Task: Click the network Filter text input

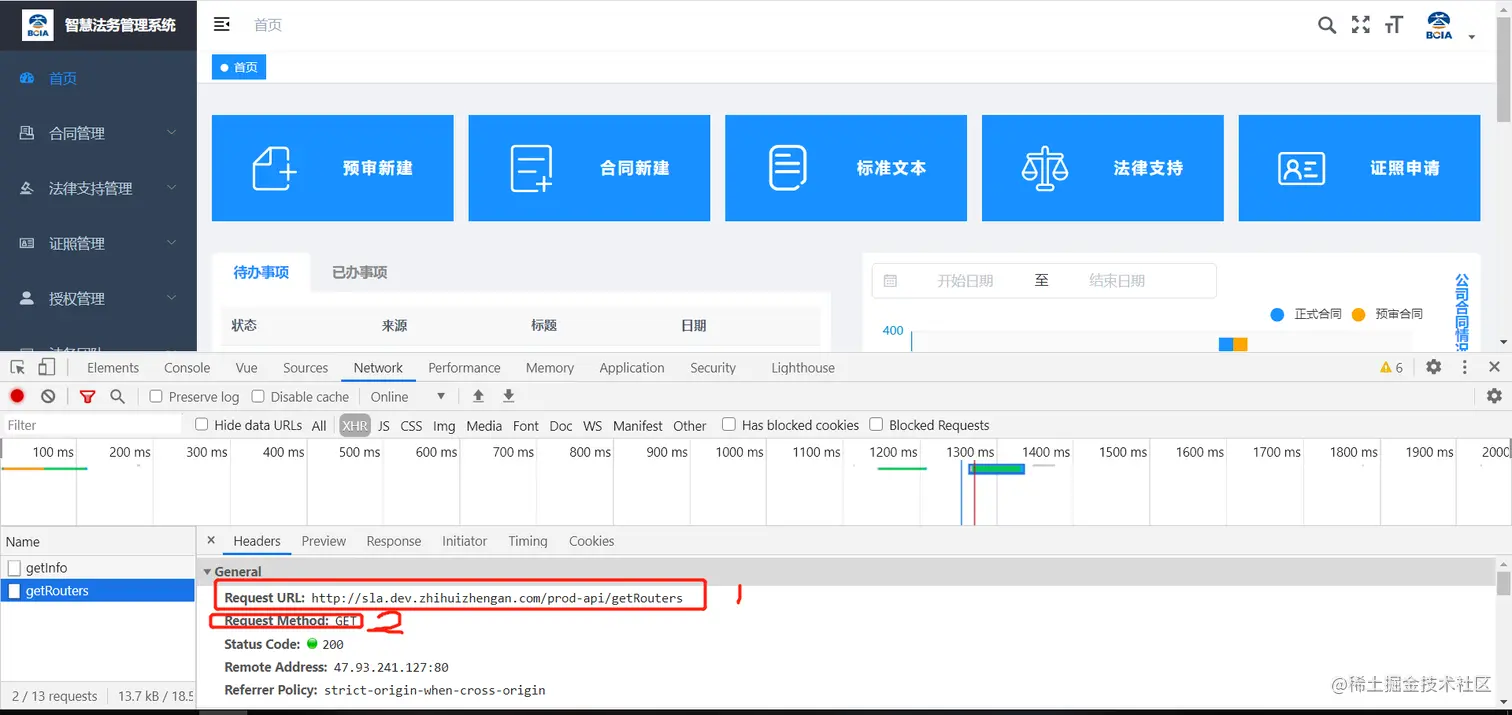Action: point(92,425)
